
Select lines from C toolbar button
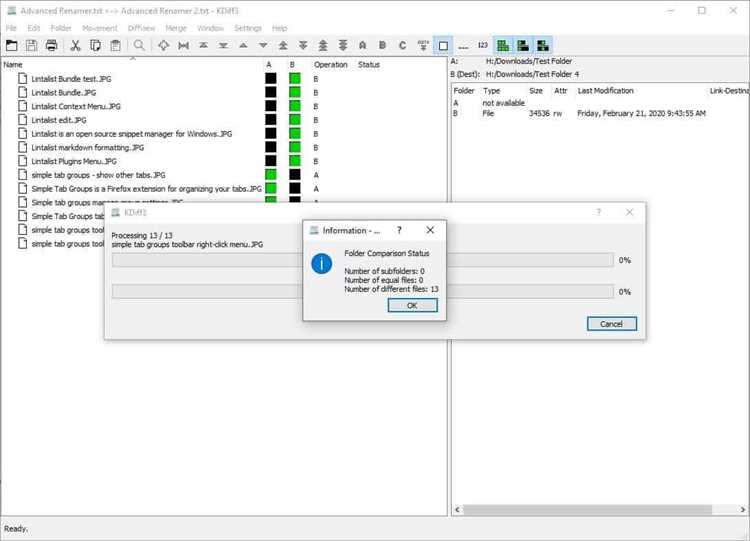tap(403, 45)
